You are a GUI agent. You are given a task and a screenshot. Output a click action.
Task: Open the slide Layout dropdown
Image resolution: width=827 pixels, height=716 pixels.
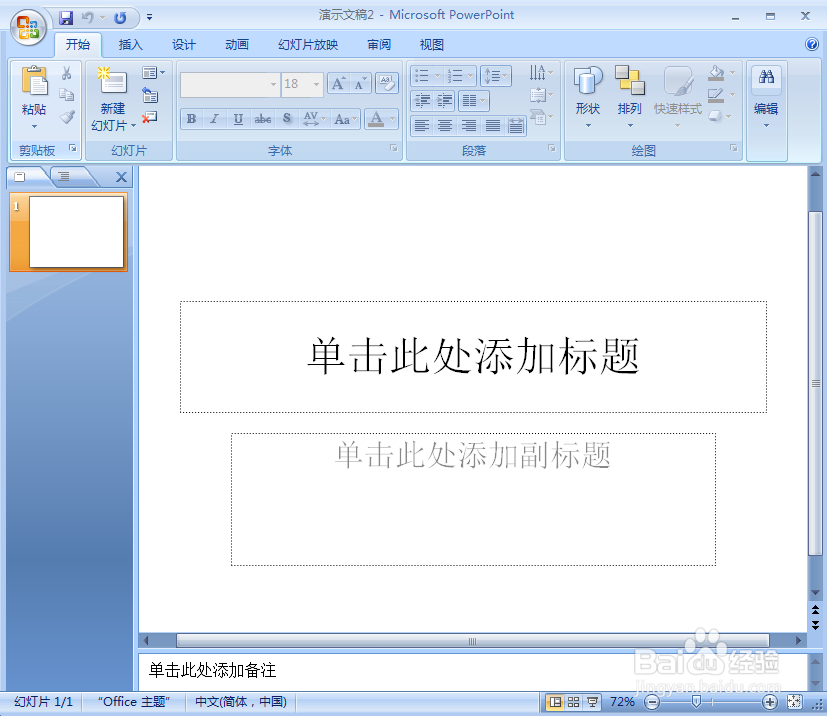153,73
